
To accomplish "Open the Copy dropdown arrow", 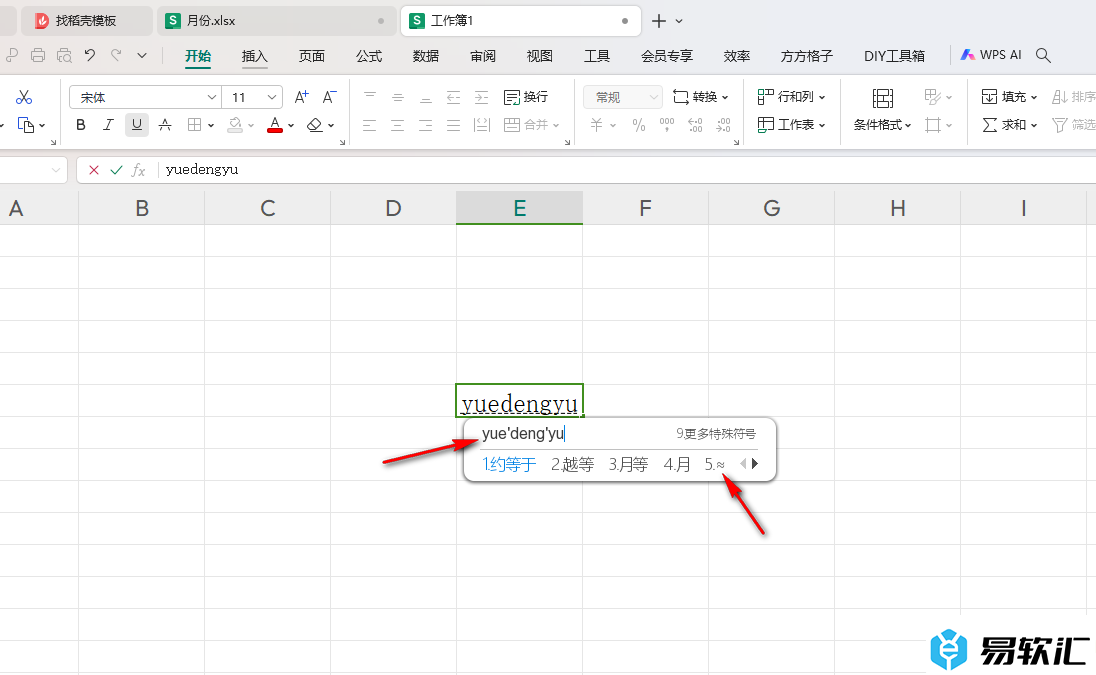I will [43, 126].
